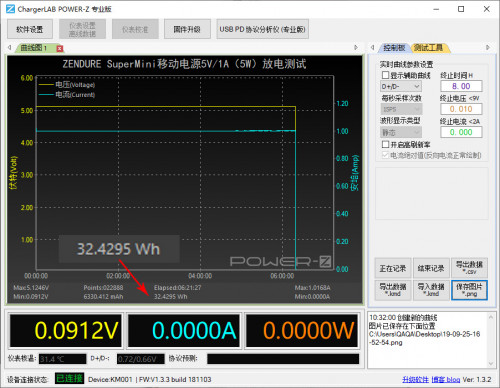
Task: Enable 显示辅助曲线 checkbox
Action: click(385, 75)
